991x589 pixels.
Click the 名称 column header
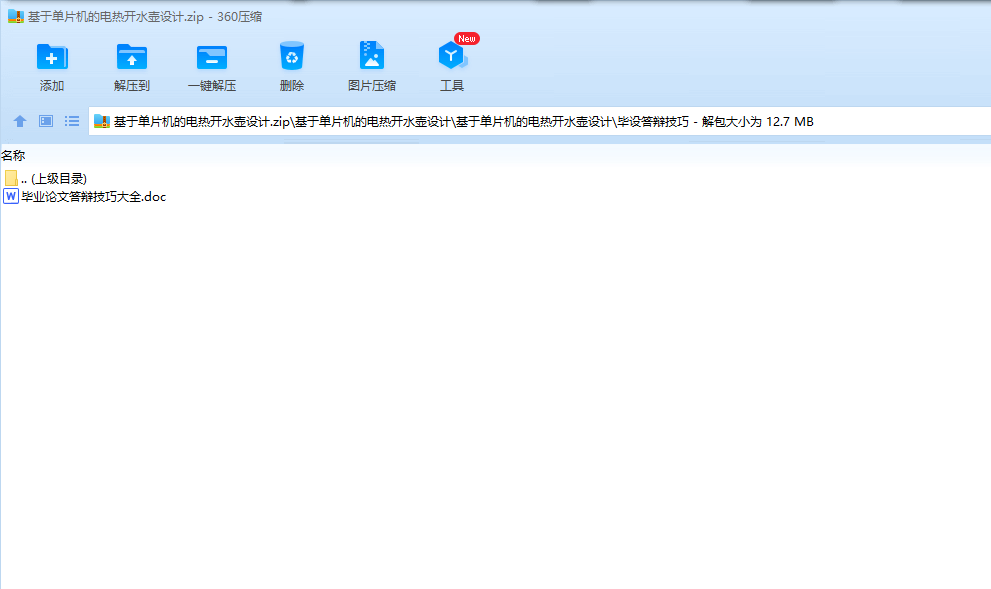[x=13, y=155]
